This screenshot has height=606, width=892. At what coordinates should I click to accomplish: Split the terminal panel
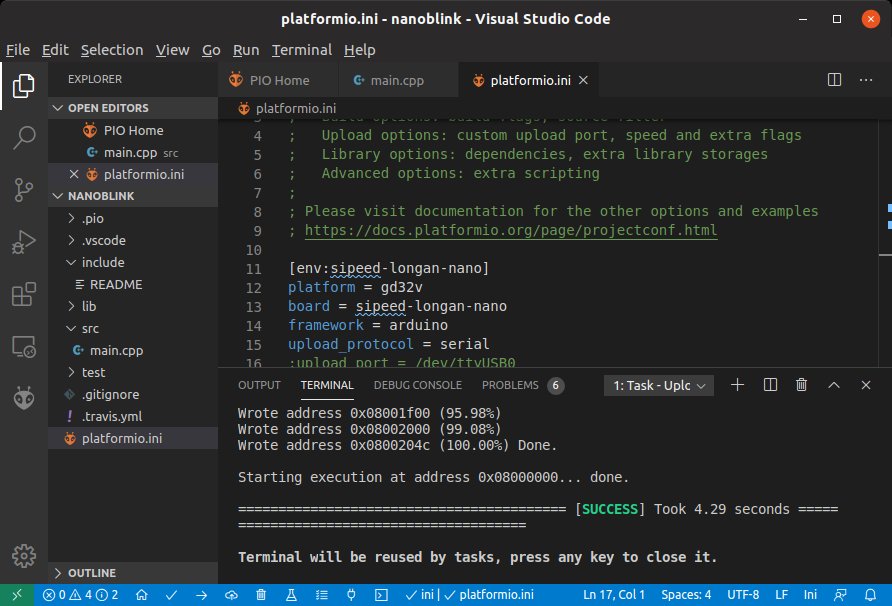point(770,385)
